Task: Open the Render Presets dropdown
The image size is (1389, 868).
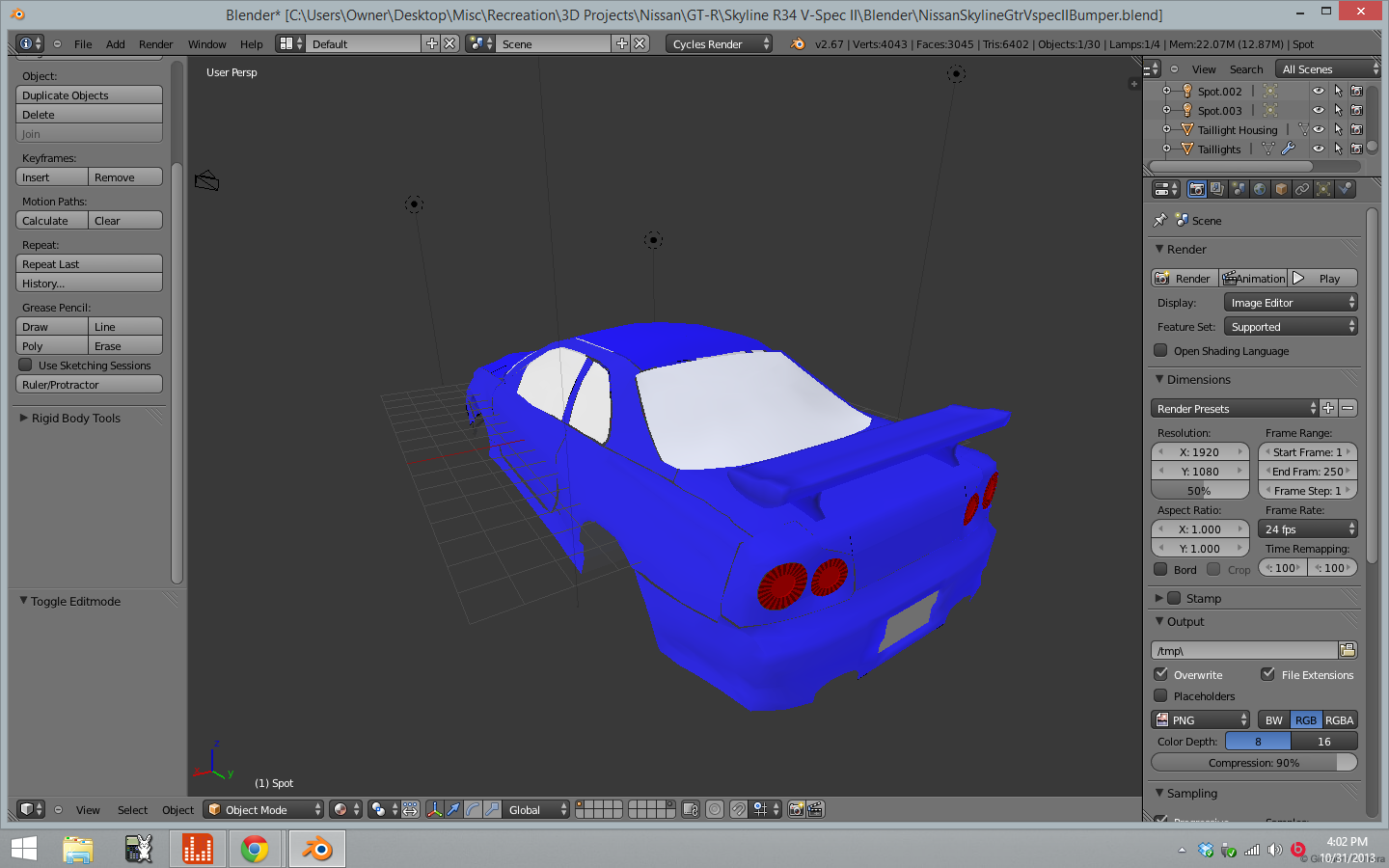Action: click(x=1234, y=408)
